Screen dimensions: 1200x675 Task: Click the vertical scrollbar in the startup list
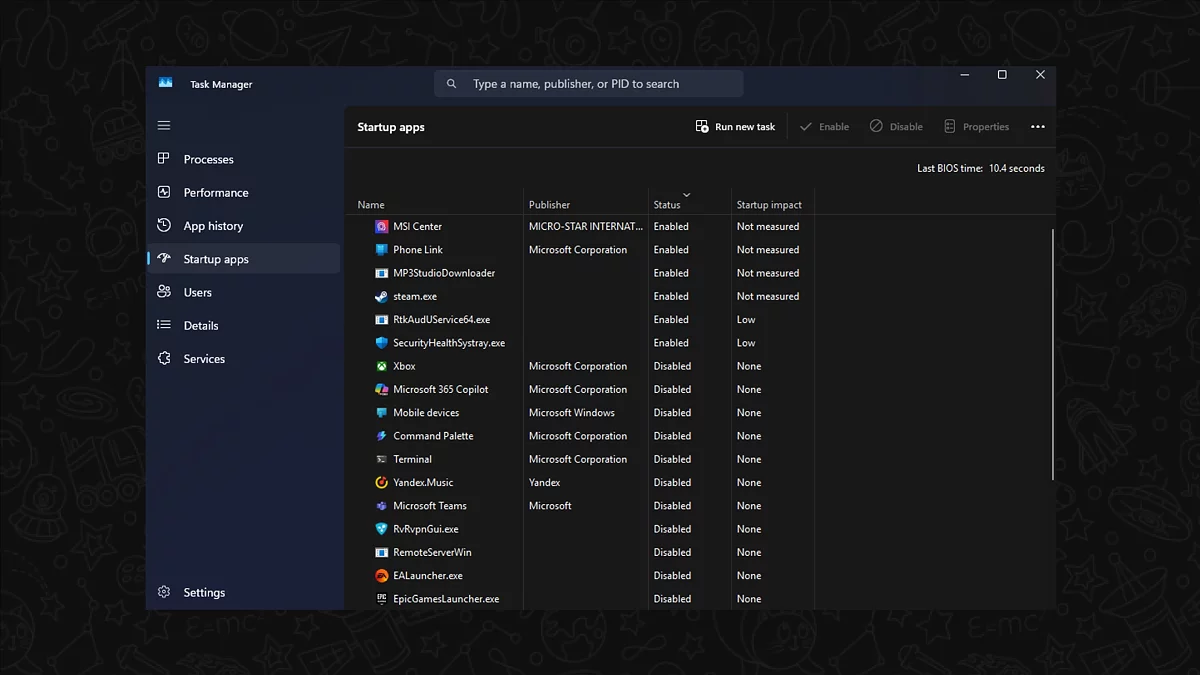coord(1051,350)
